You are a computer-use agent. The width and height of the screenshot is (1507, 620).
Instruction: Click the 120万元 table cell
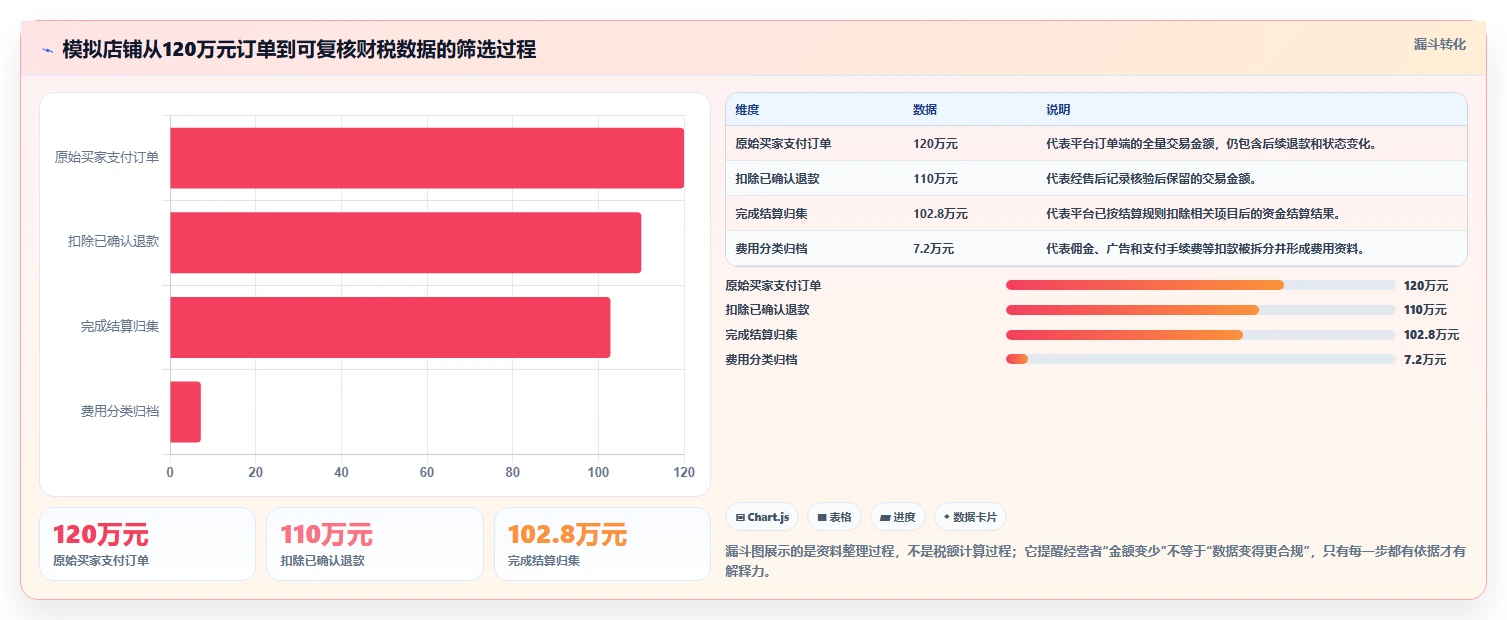(935, 144)
